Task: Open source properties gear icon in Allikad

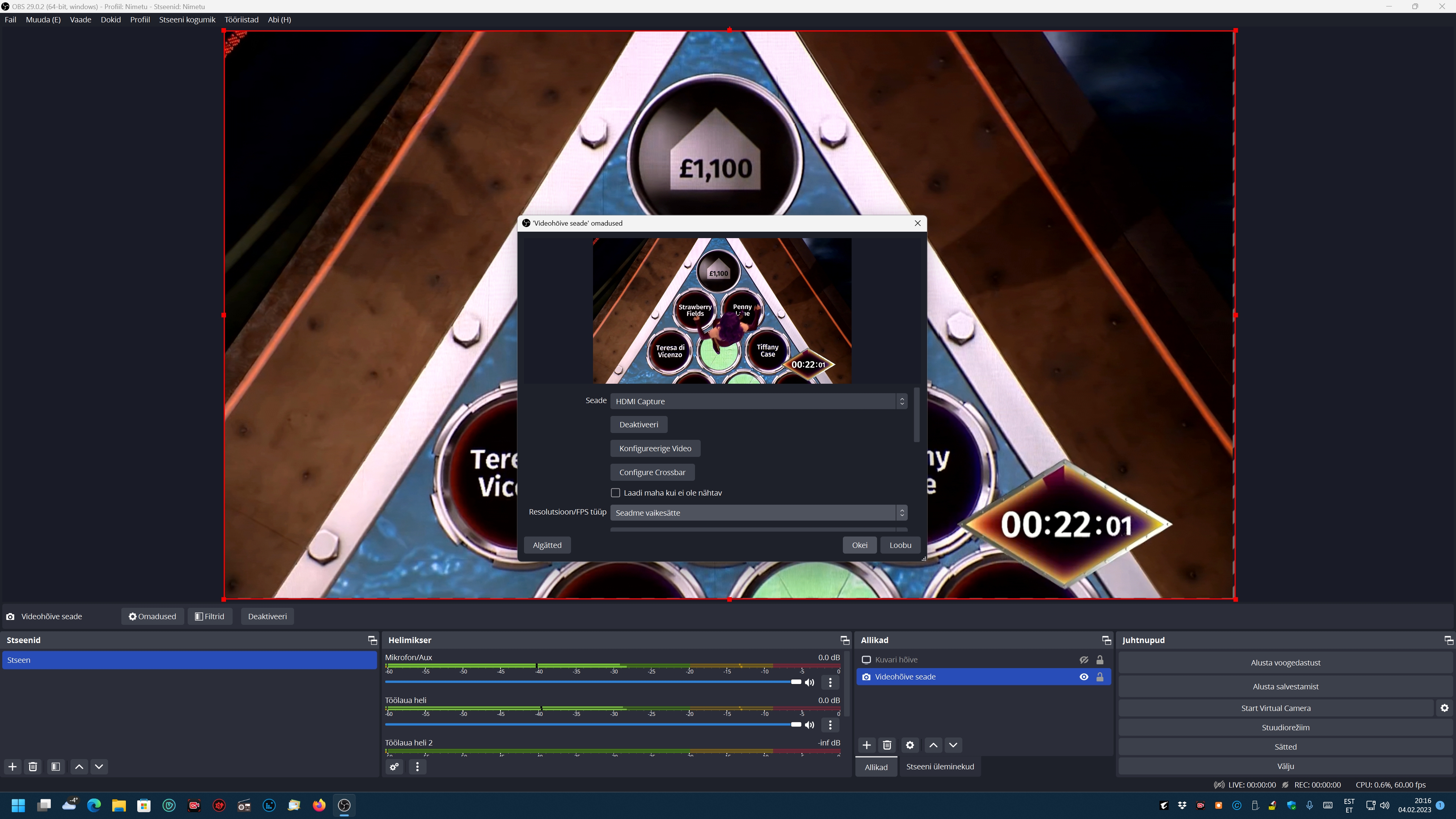Action: 910,745
